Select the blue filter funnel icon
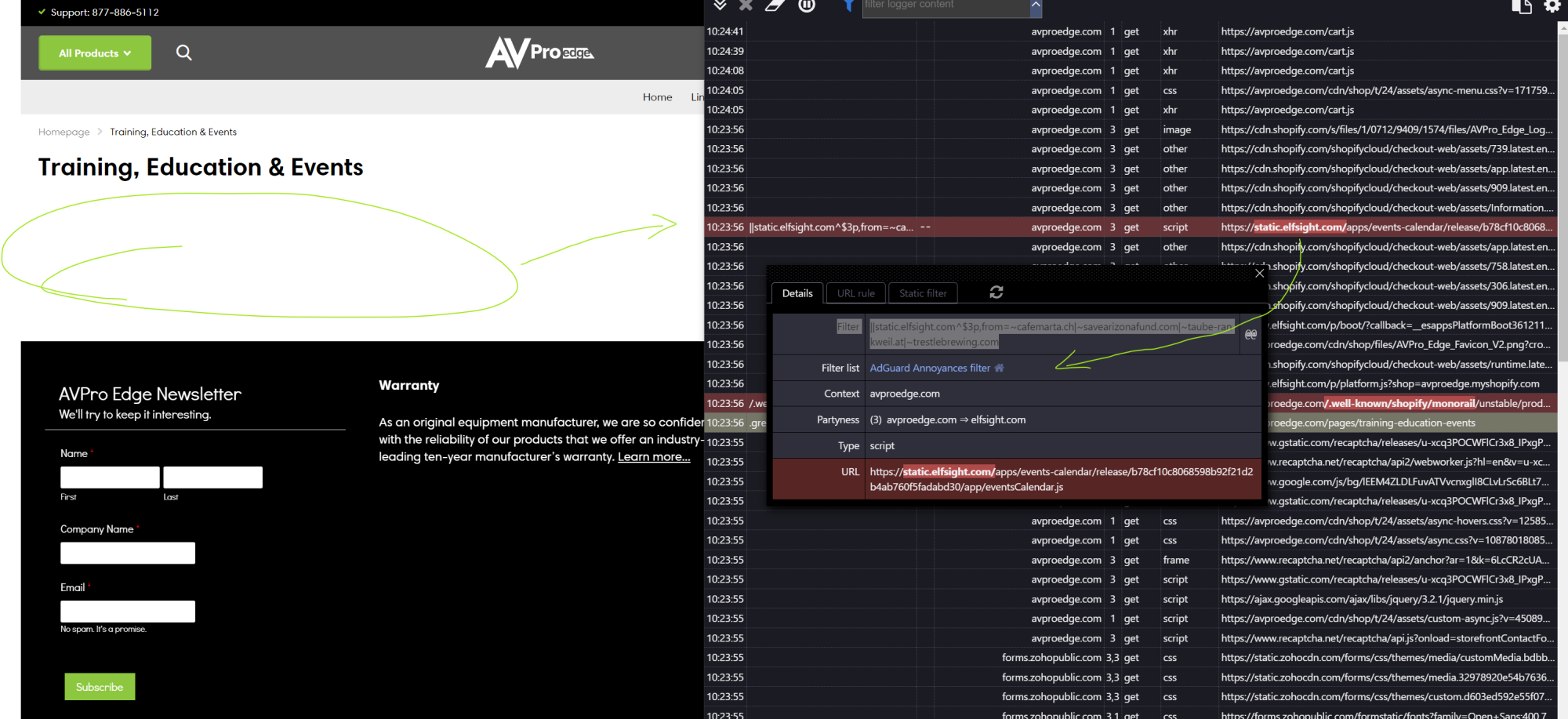The image size is (1568, 719). (848, 5)
